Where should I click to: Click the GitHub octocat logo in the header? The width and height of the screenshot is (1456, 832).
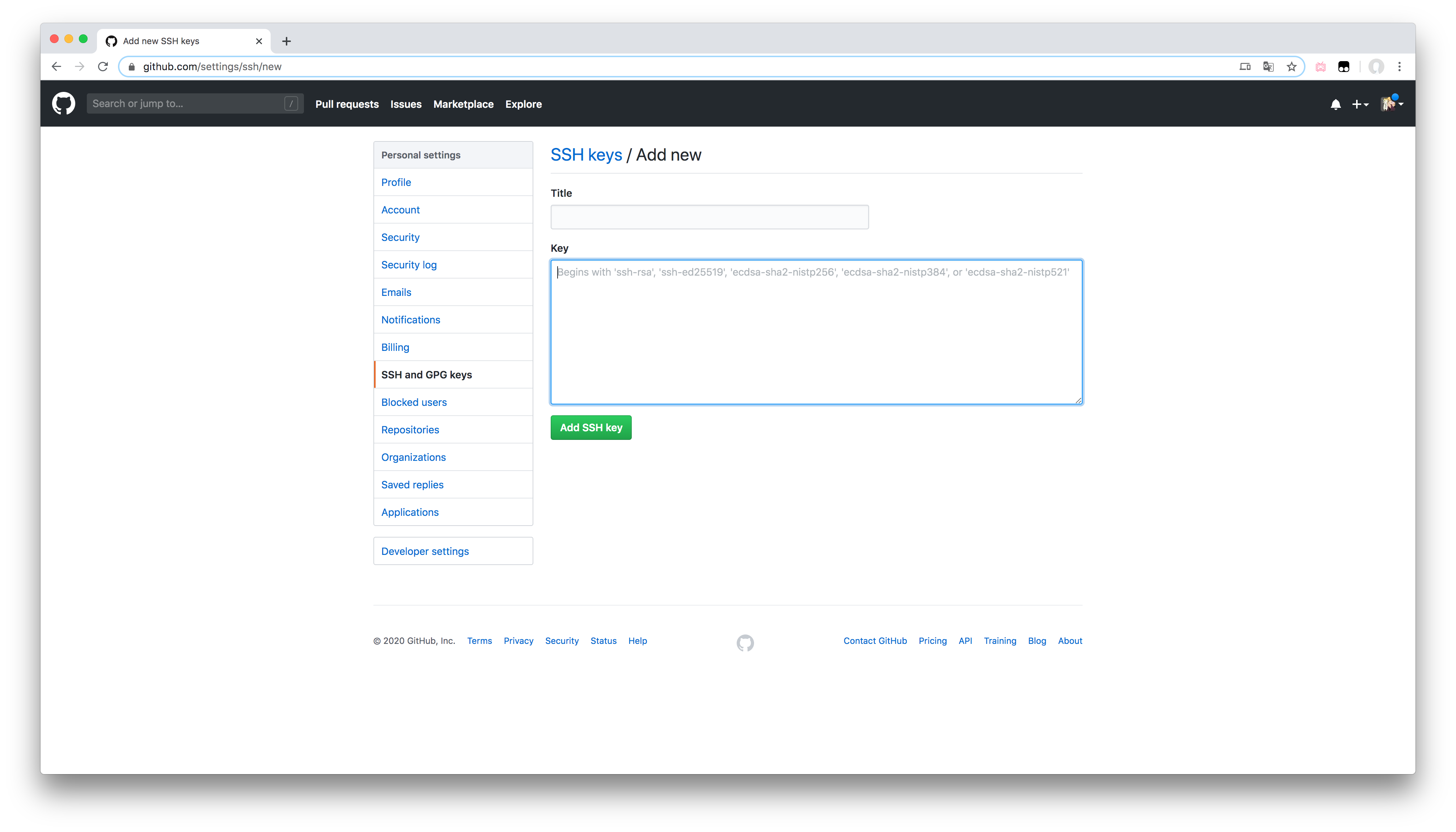point(63,103)
